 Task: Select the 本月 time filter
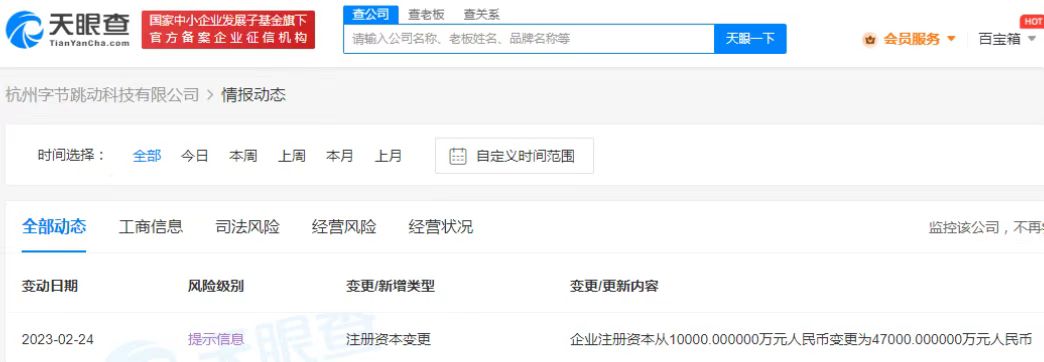[x=340, y=156]
